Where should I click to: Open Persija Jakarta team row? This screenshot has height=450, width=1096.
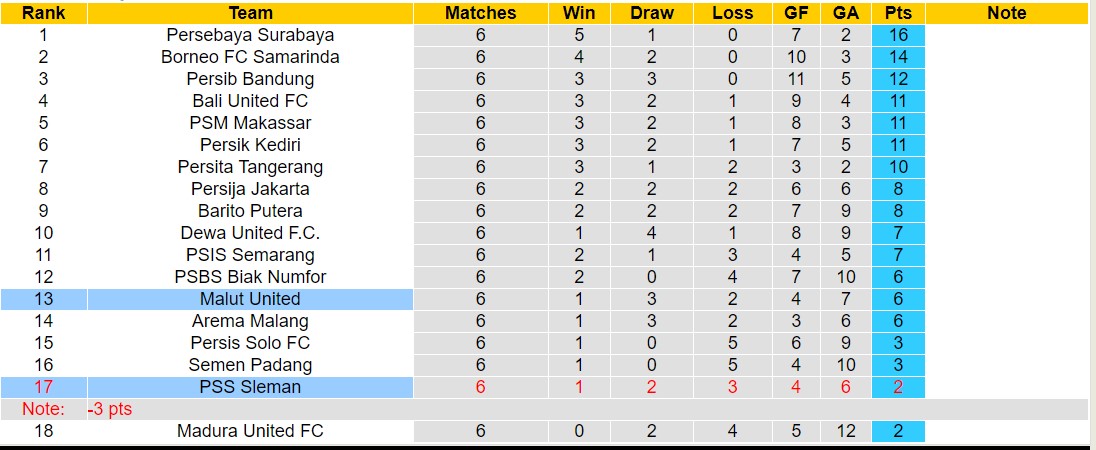tap(250, 189)
